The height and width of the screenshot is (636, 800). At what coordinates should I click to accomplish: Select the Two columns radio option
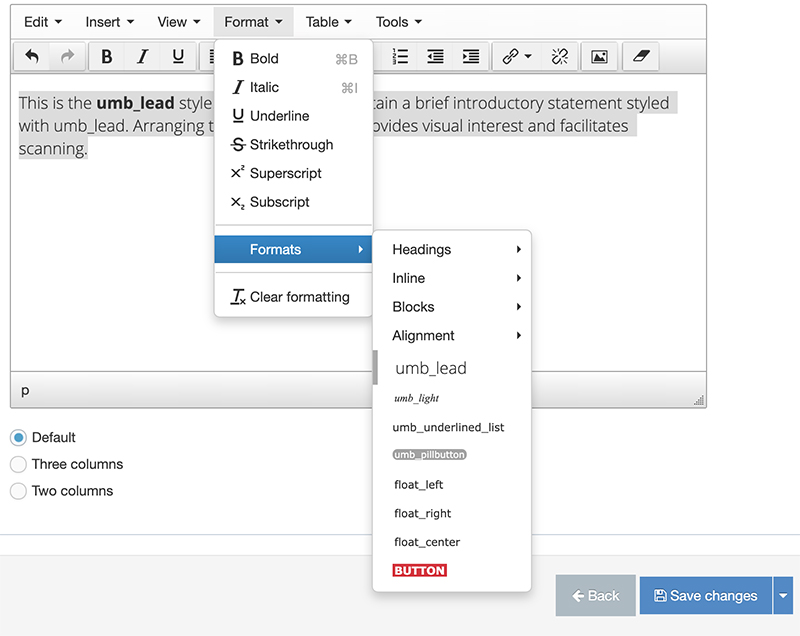18,491
